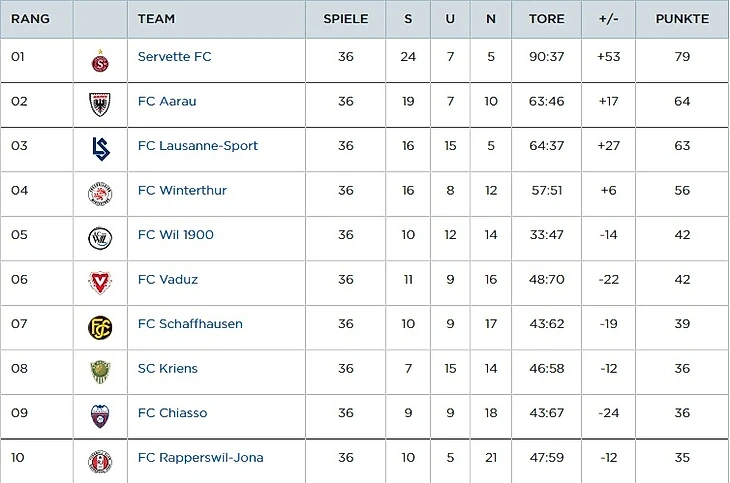Click the FC Schaffhausen logo
Screen dimensions: 730x483
(100, 327)
